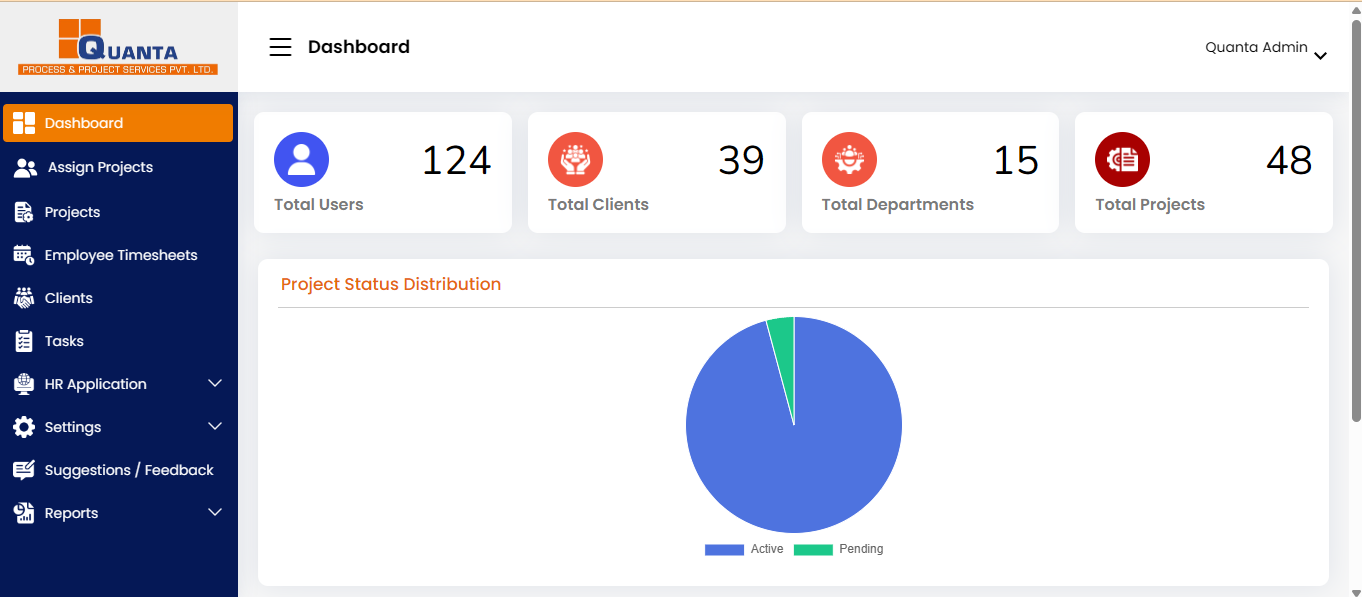Click the Total Departments label
The height and width of the screenshot is (597, 1362).
pyautogui.click(x=898, y=204)
